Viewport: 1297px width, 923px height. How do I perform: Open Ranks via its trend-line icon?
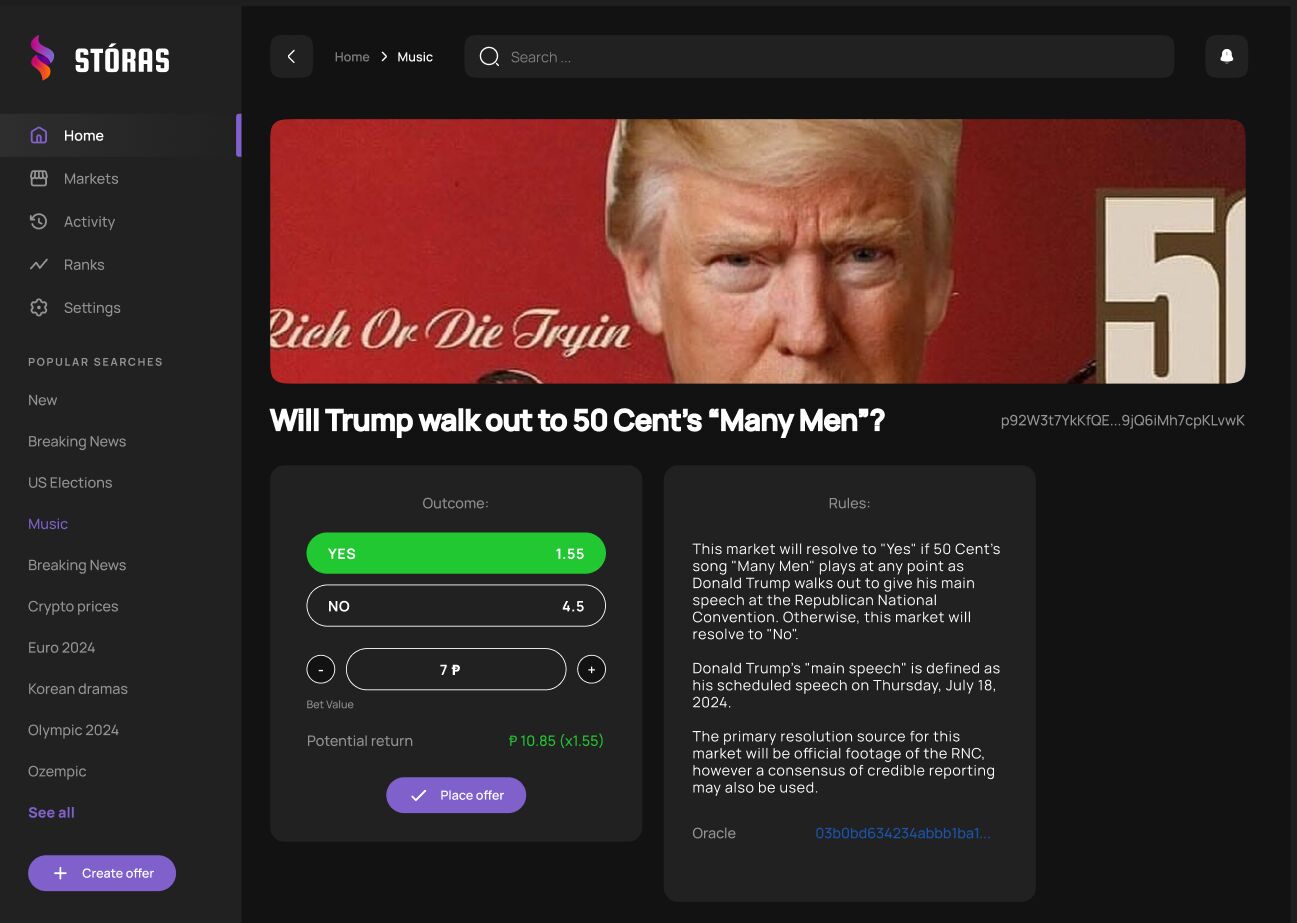39,264
